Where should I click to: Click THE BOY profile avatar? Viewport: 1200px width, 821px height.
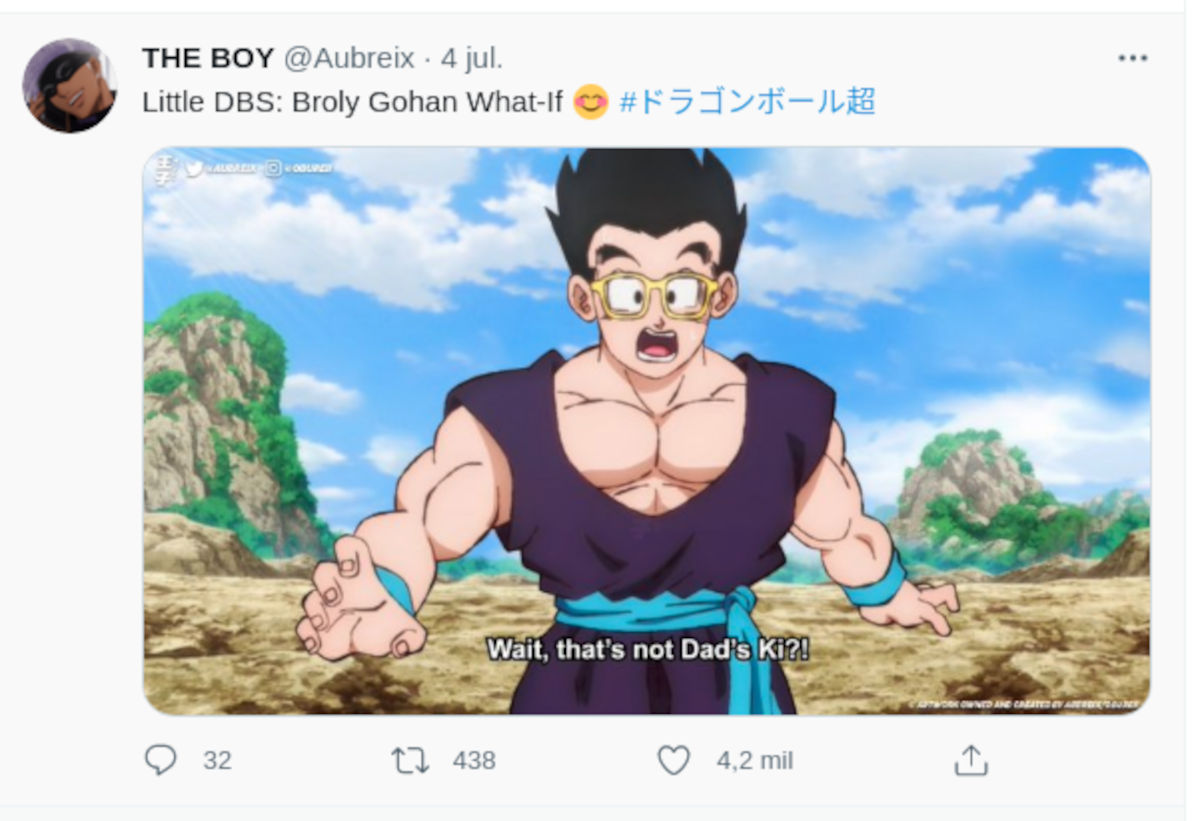point(69,85)
